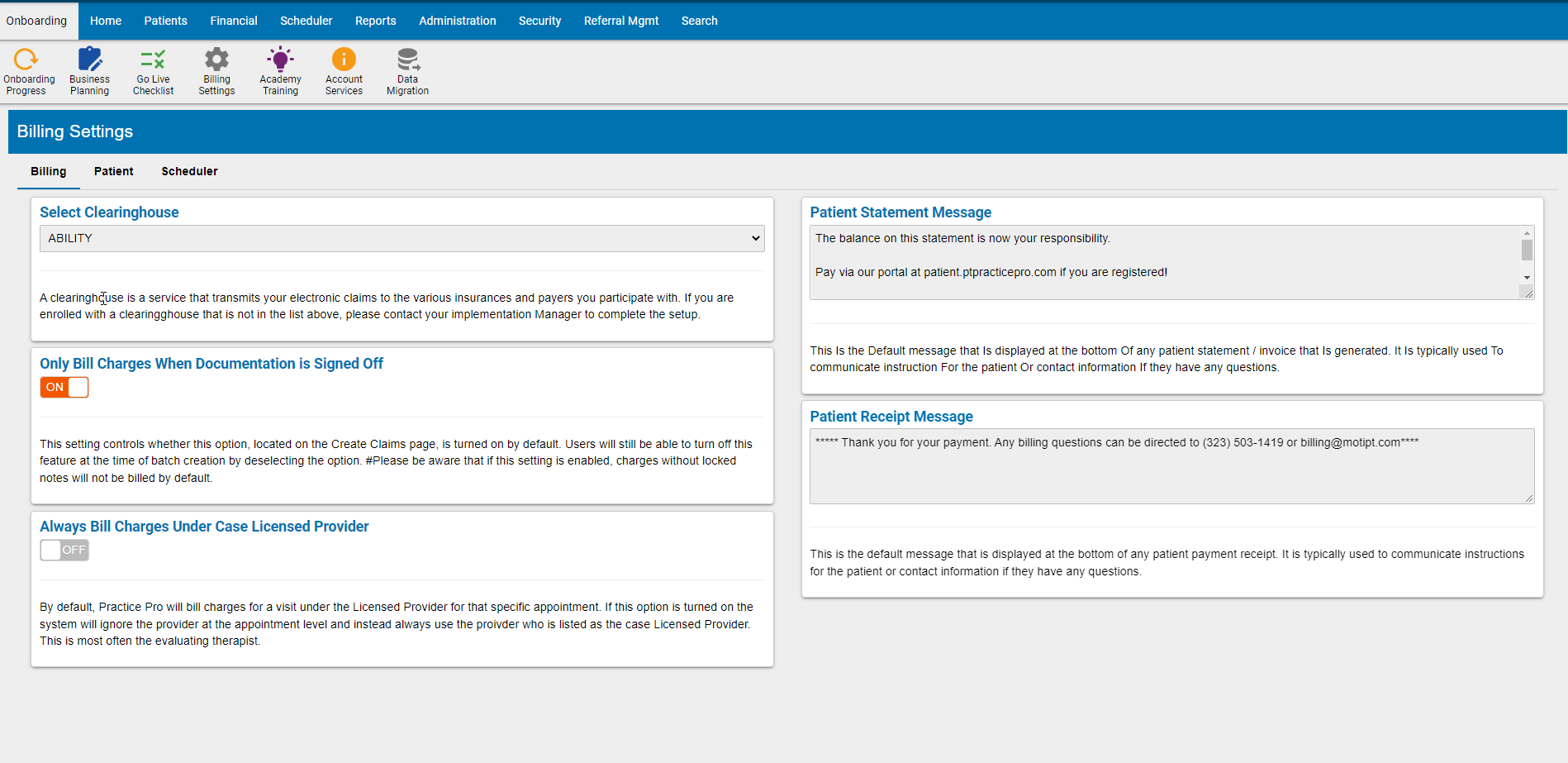Image resolution: width=1568 pixels, height=763 pixels.
Task: Open the Go Live Checklist
Action: (x=153, y=70)
